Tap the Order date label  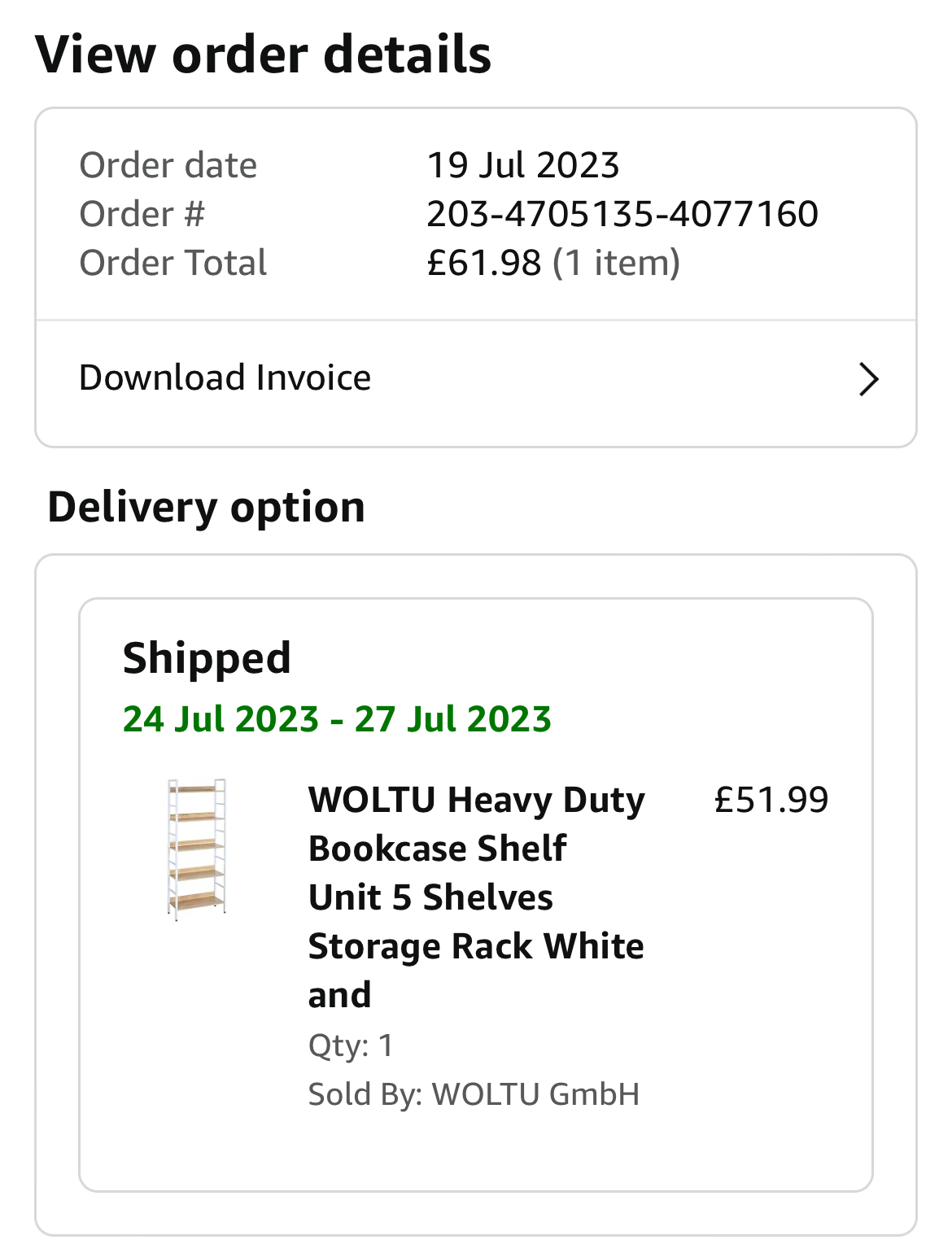pos(168,165)
